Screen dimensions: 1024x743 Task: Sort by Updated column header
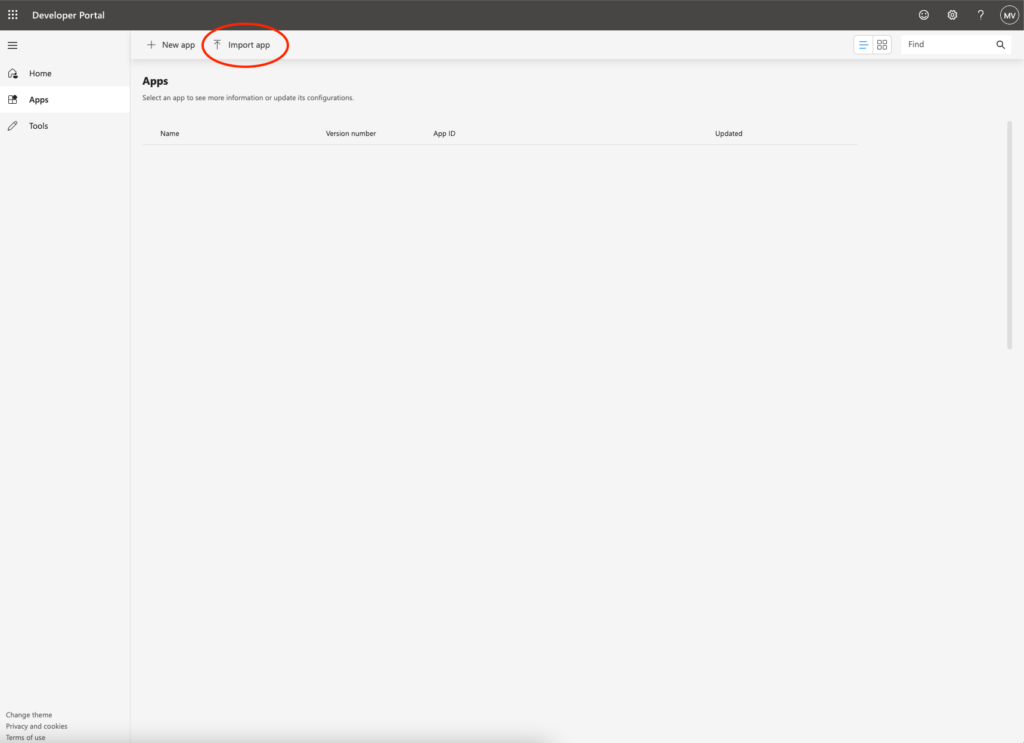pyautogui.click(x=728, y=133)
